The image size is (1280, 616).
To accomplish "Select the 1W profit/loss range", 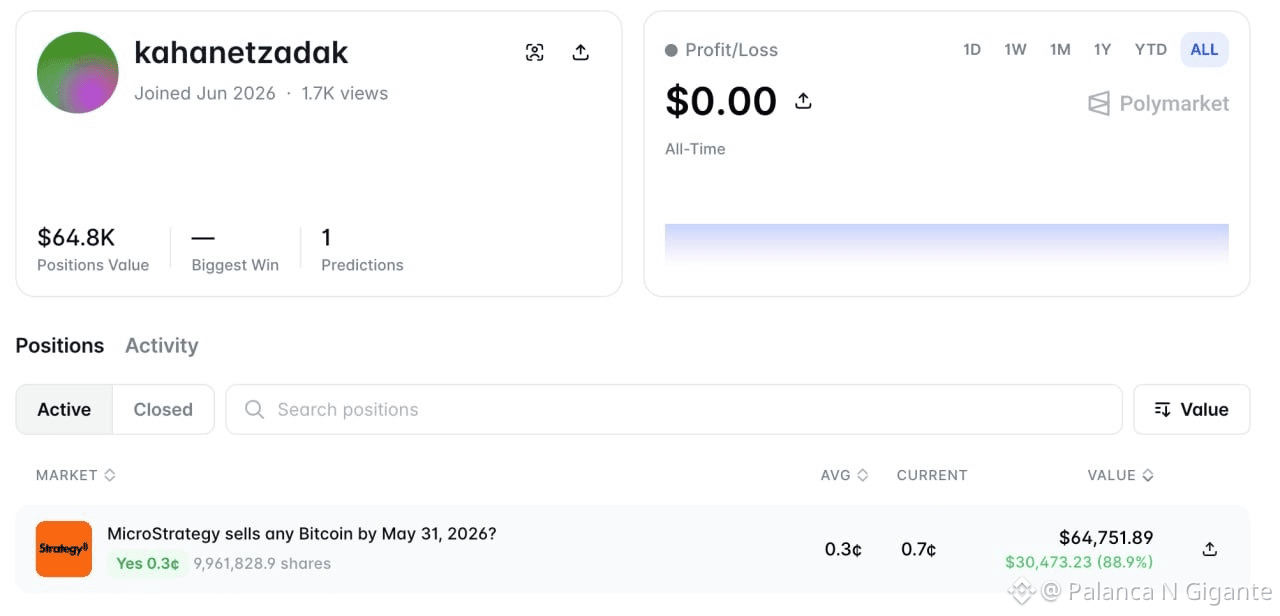I will click(x=1015, y=49).
